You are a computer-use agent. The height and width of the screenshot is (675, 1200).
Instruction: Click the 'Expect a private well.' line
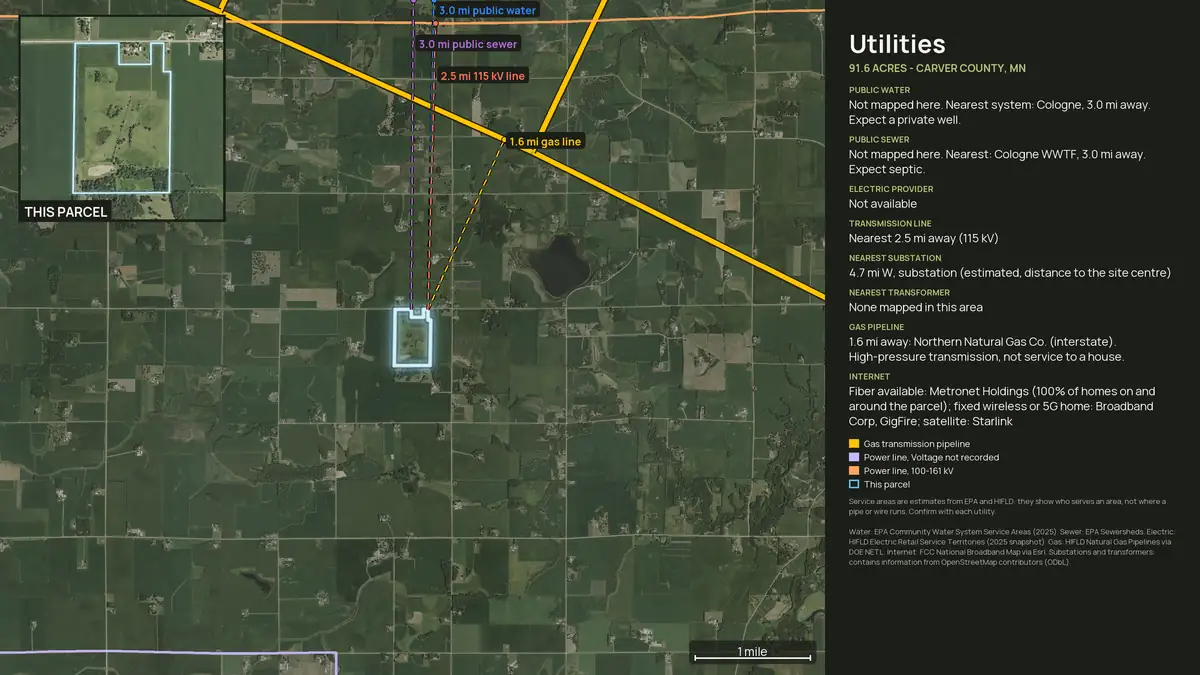tap(904, 120)
